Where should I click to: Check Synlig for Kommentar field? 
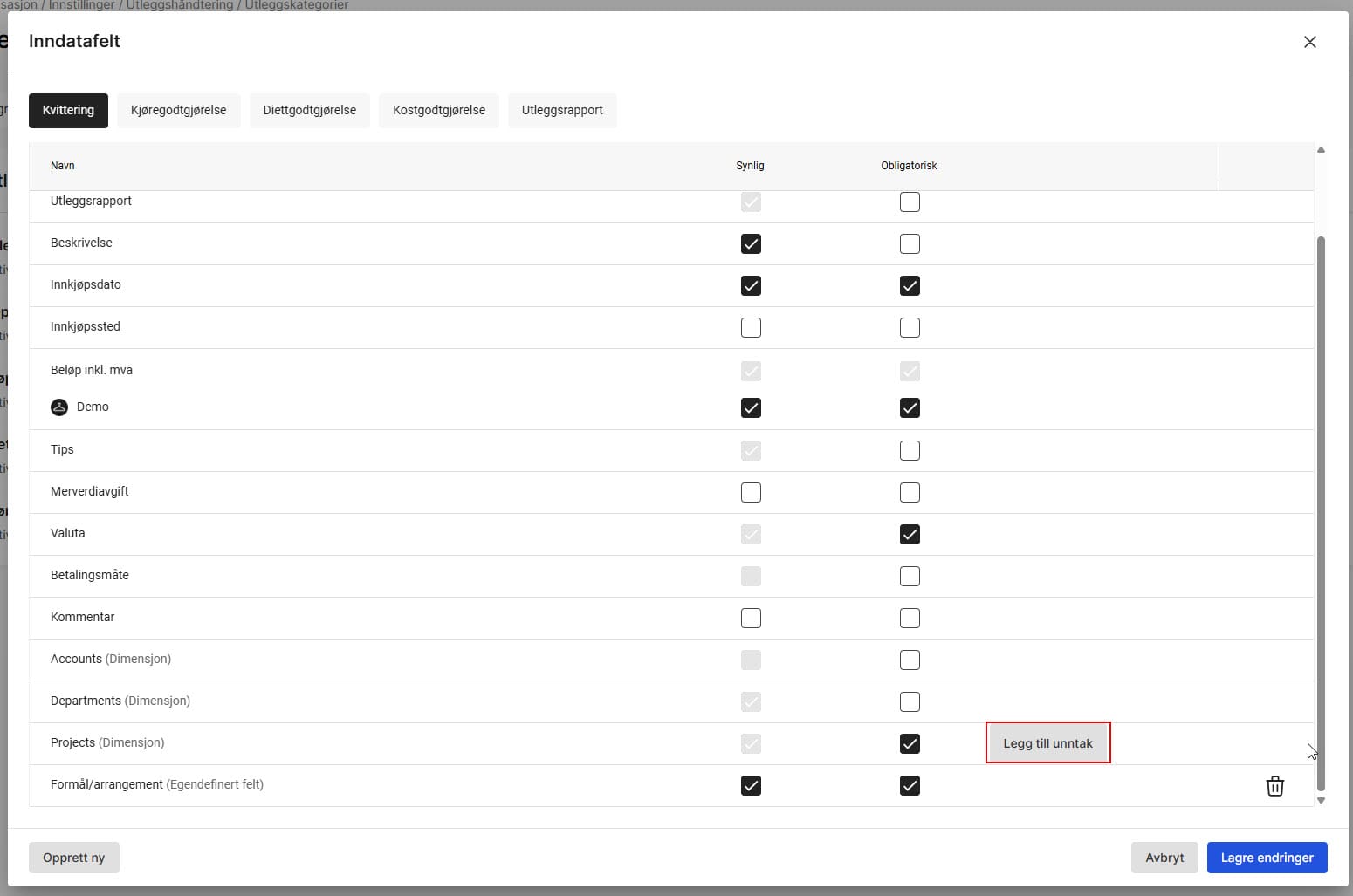751,619
